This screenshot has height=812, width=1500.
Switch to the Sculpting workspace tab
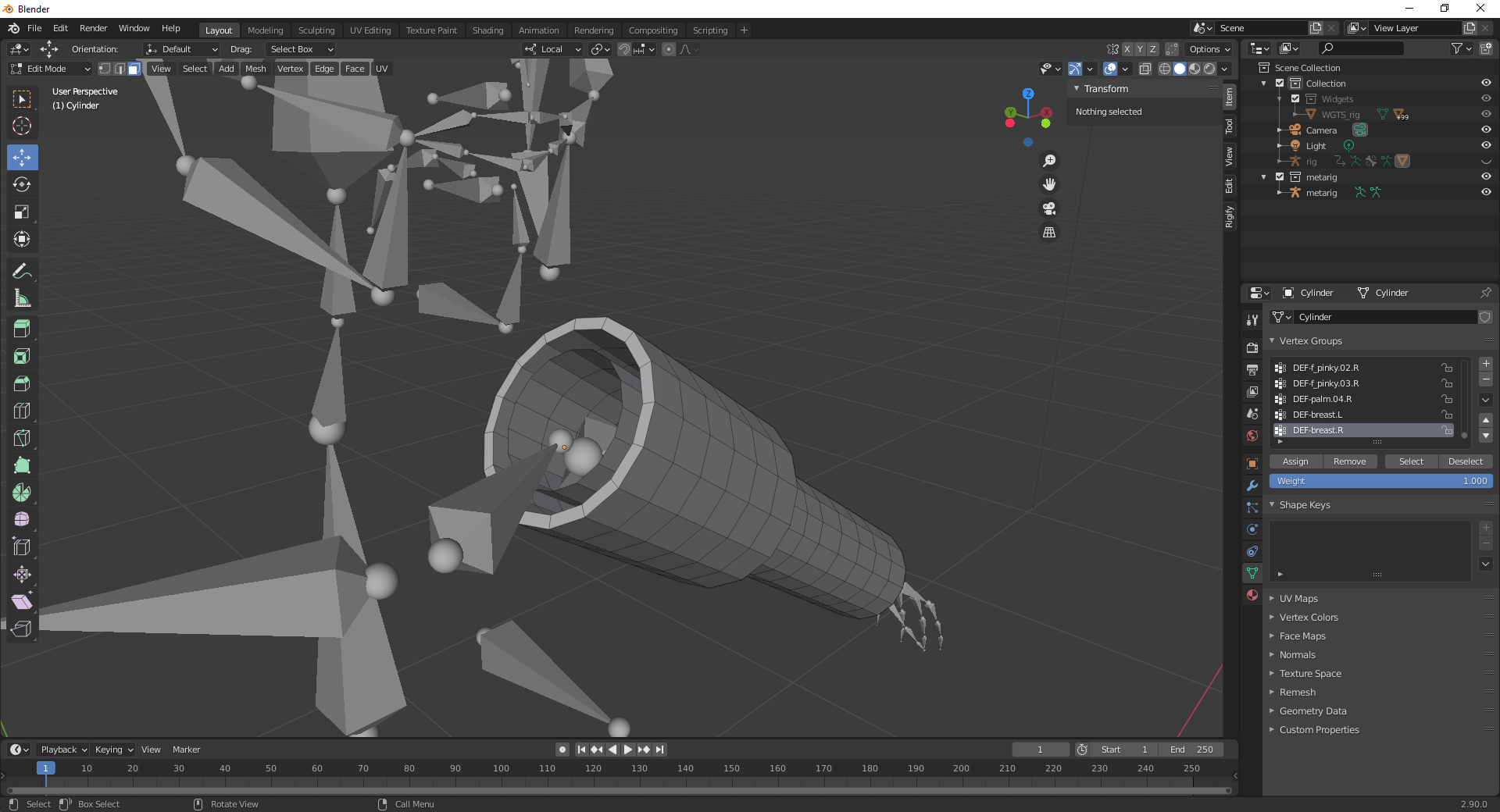tap(316, 30)
